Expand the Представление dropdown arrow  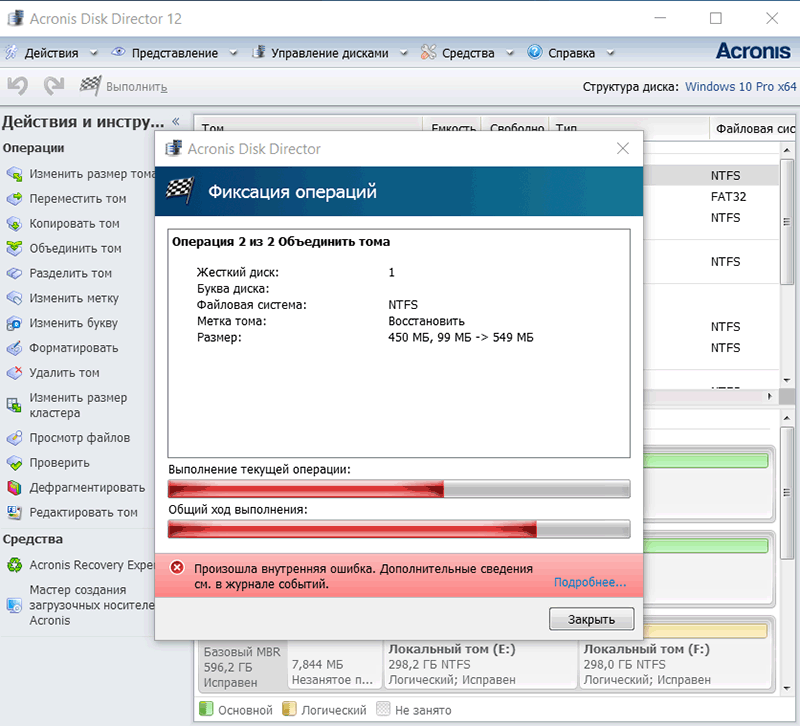point(233,53)
